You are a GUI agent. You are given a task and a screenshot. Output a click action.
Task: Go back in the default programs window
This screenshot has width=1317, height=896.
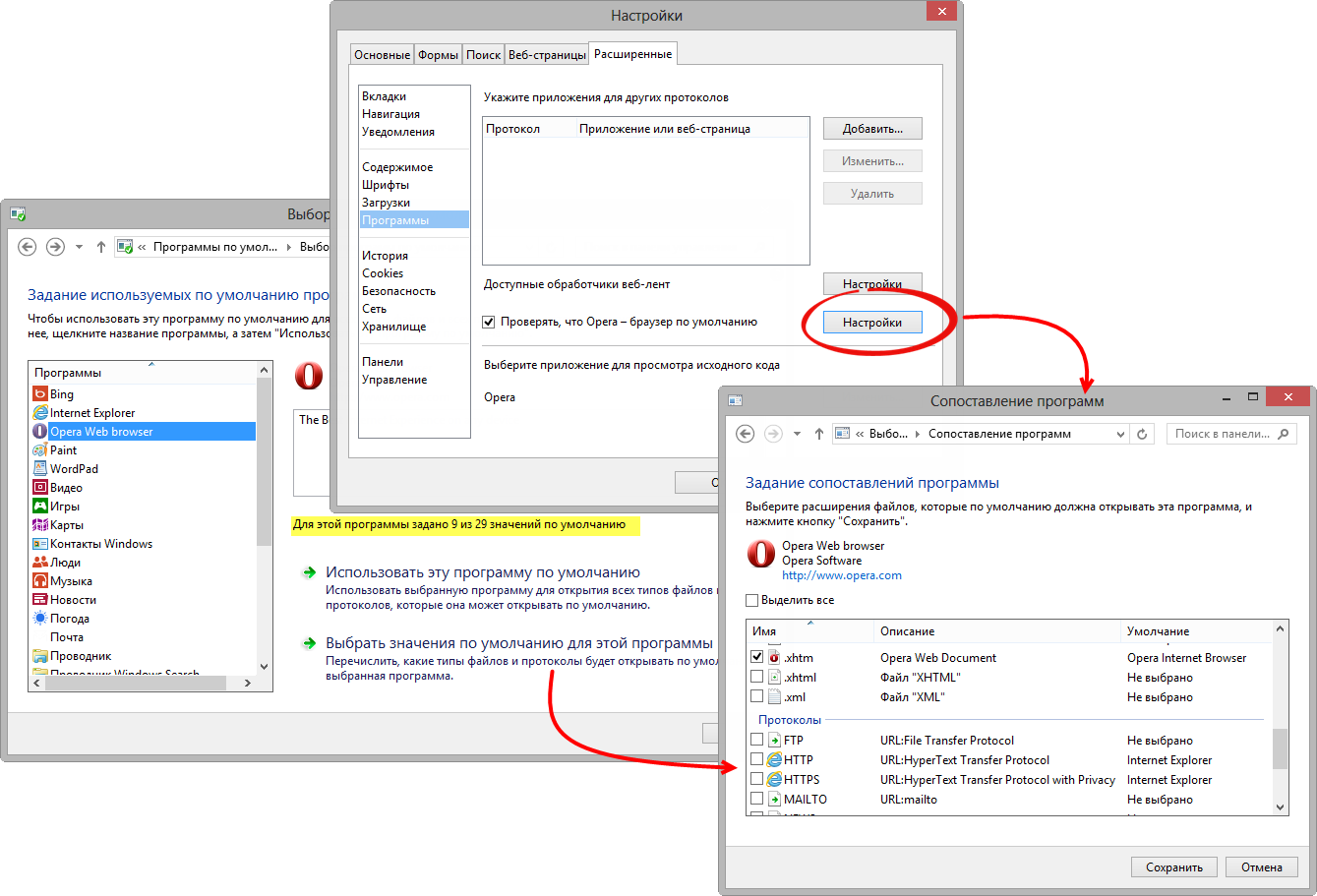coord(28,247)
